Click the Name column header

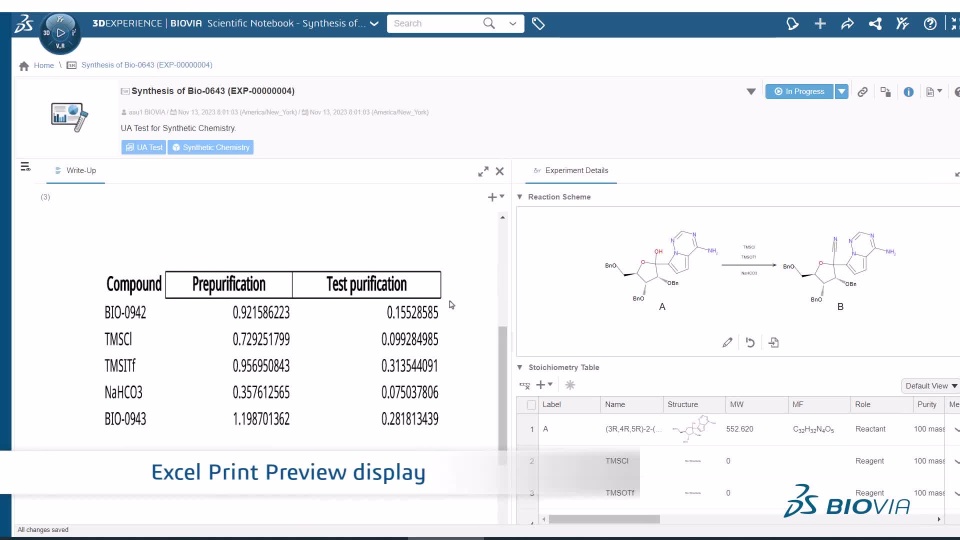click(x=632, y=405)
